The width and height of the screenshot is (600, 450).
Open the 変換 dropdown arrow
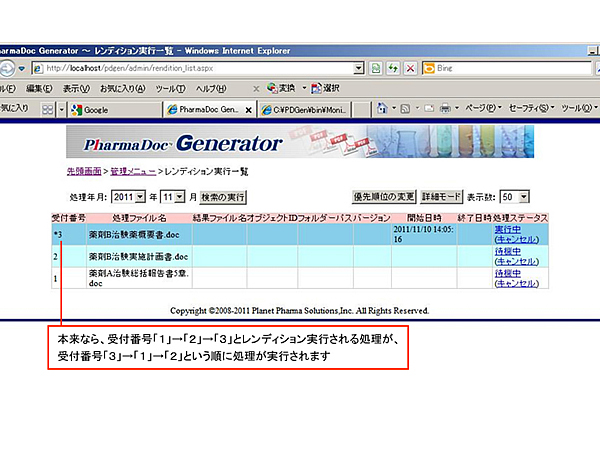(x=304, y=88)
